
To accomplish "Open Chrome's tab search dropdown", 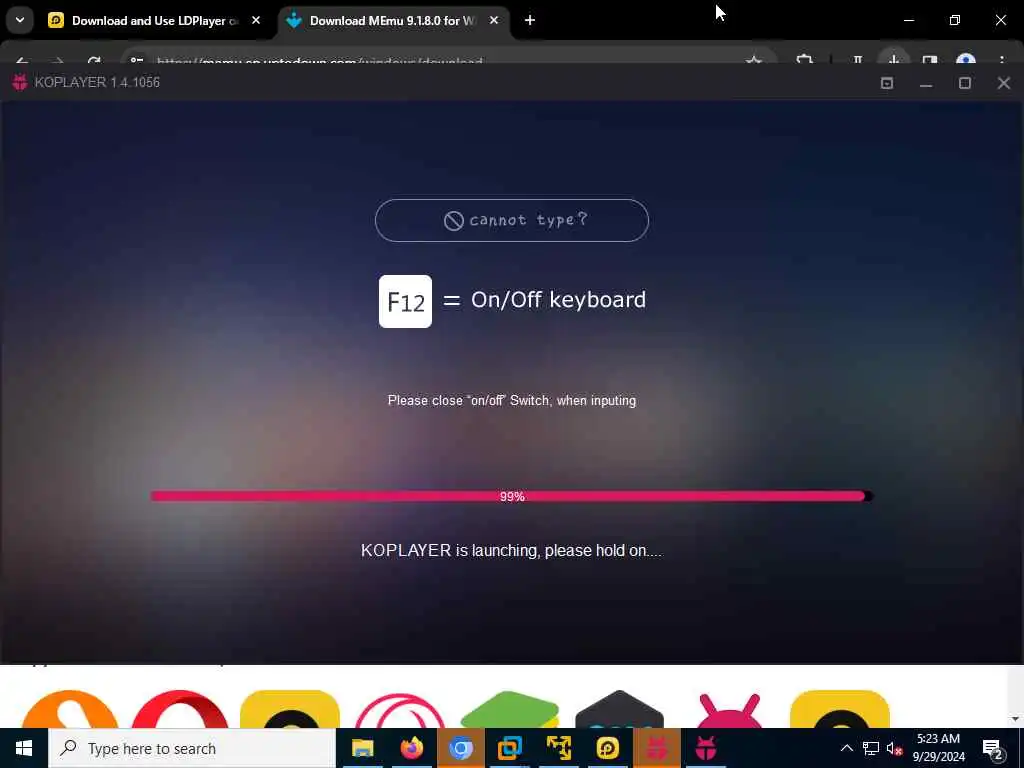I will pos(20,20).
